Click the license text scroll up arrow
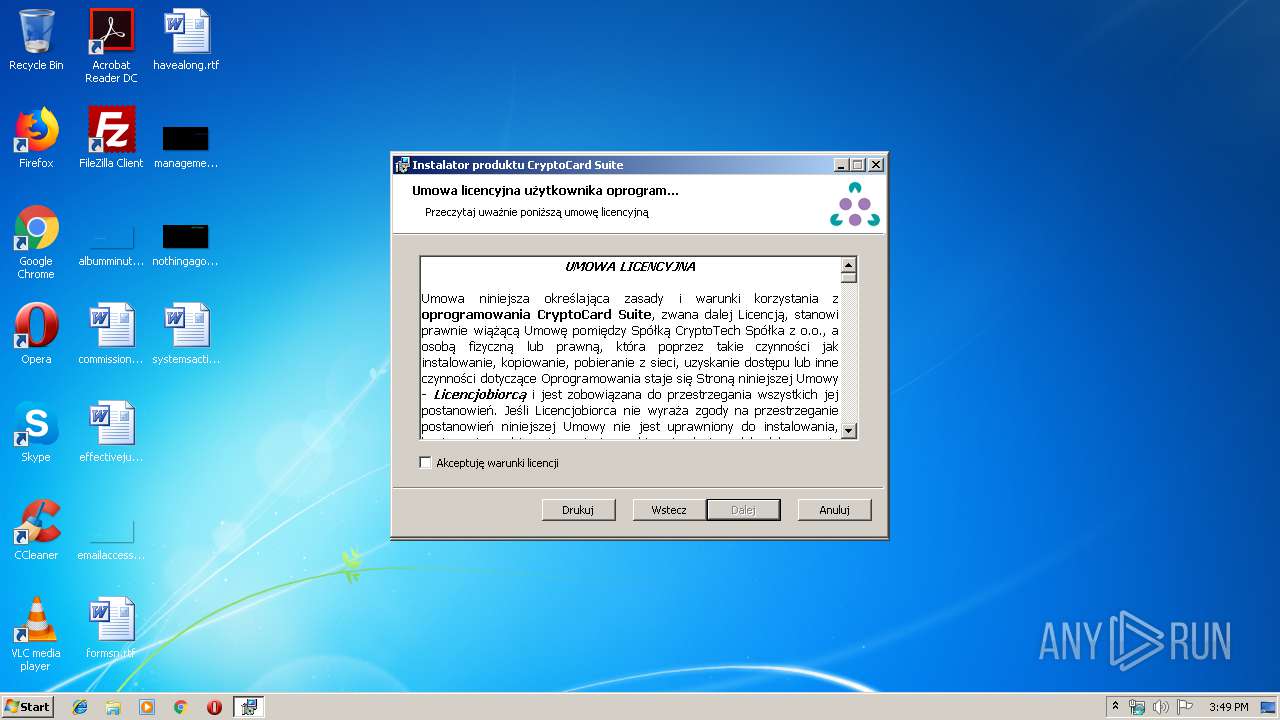 tap(849, 265)
